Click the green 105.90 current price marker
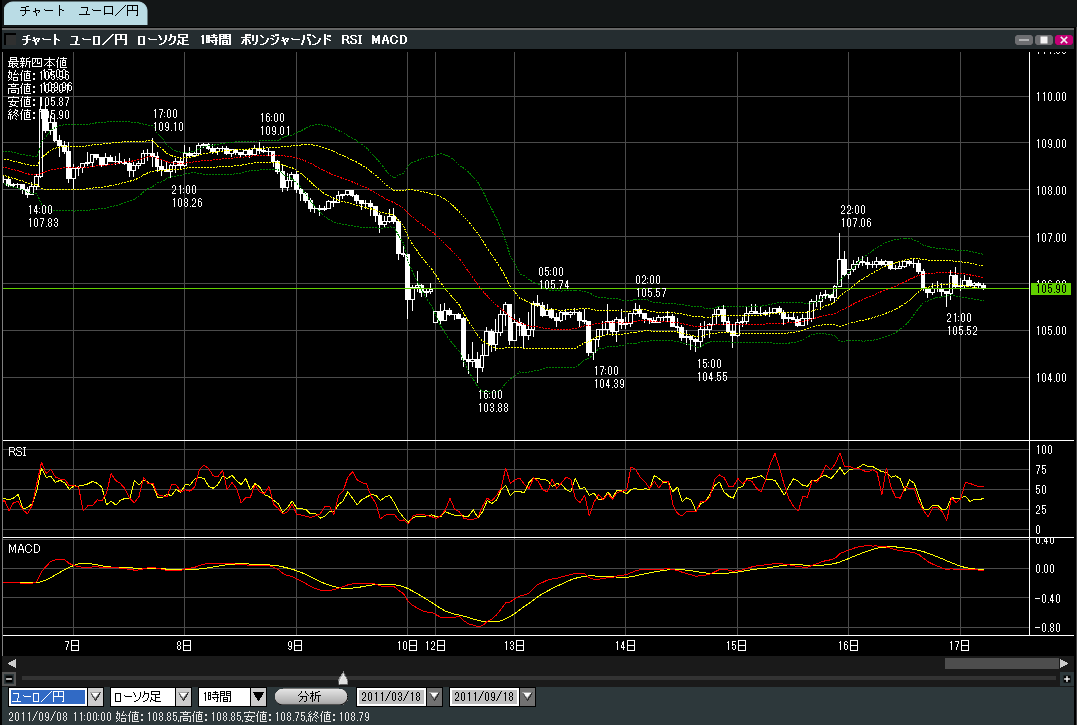The width and height of the screenshot is (1077, 725). pos(1051,288)
